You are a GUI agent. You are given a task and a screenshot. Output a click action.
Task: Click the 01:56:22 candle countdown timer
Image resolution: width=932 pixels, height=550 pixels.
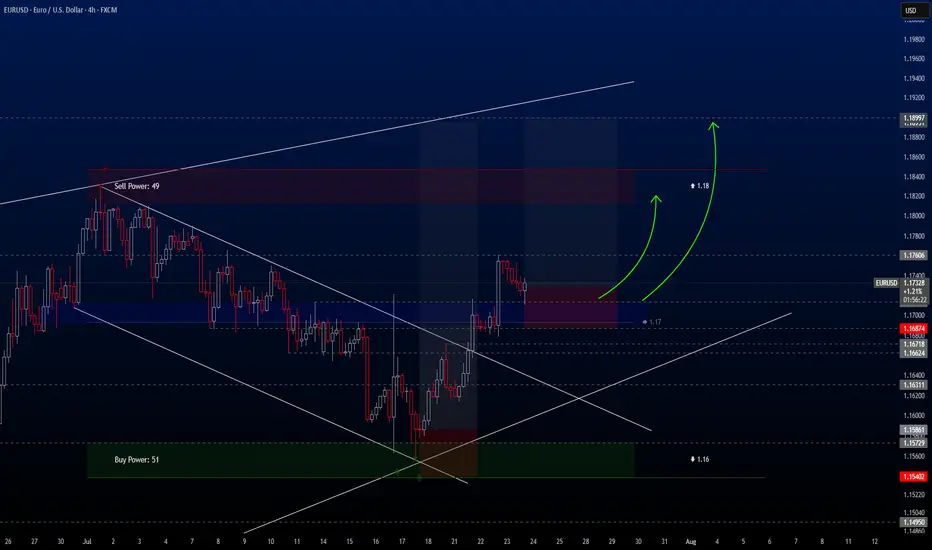(914, 300)
